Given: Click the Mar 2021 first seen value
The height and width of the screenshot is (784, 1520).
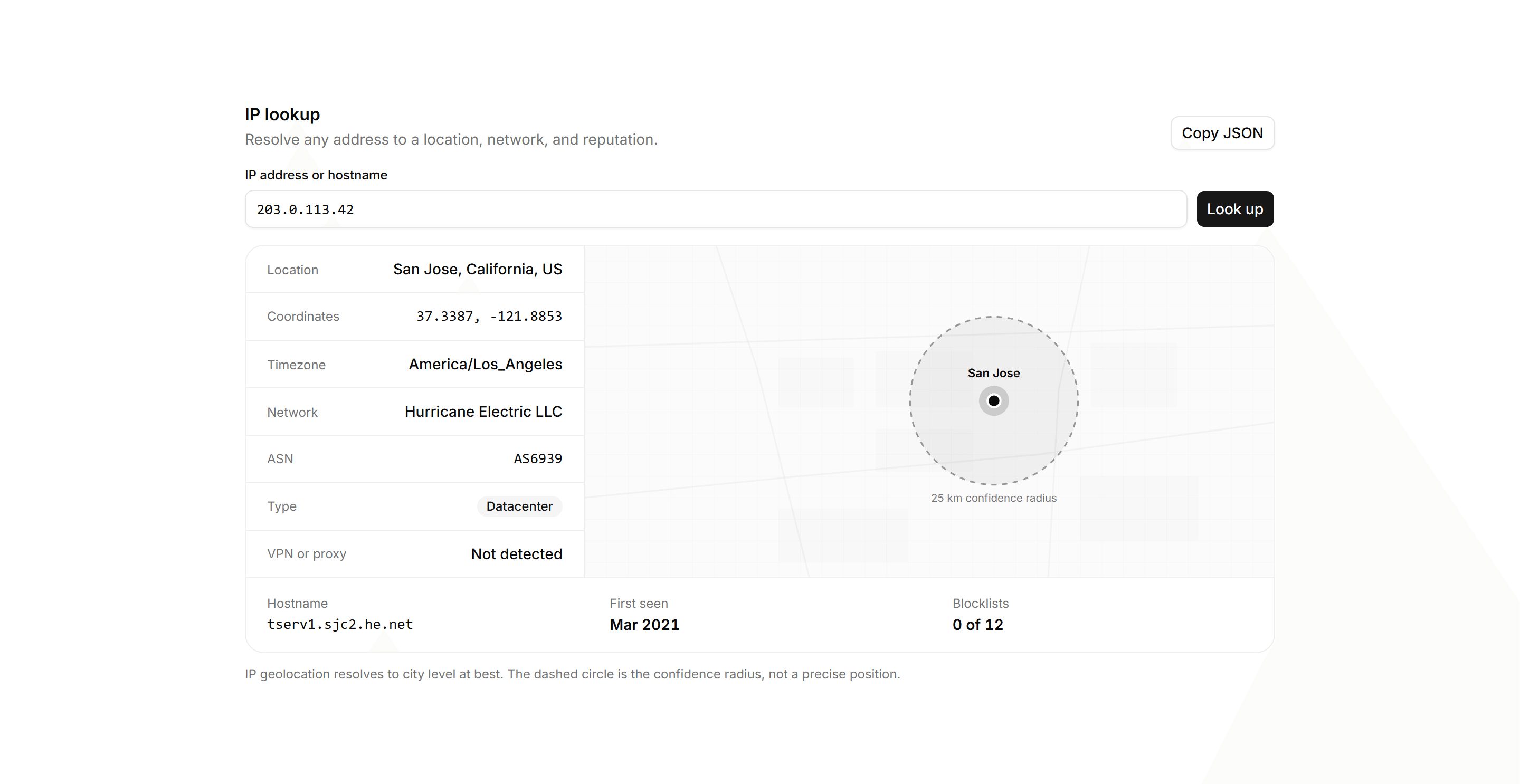Looking at the screenshot, I should tap(644, 625).
